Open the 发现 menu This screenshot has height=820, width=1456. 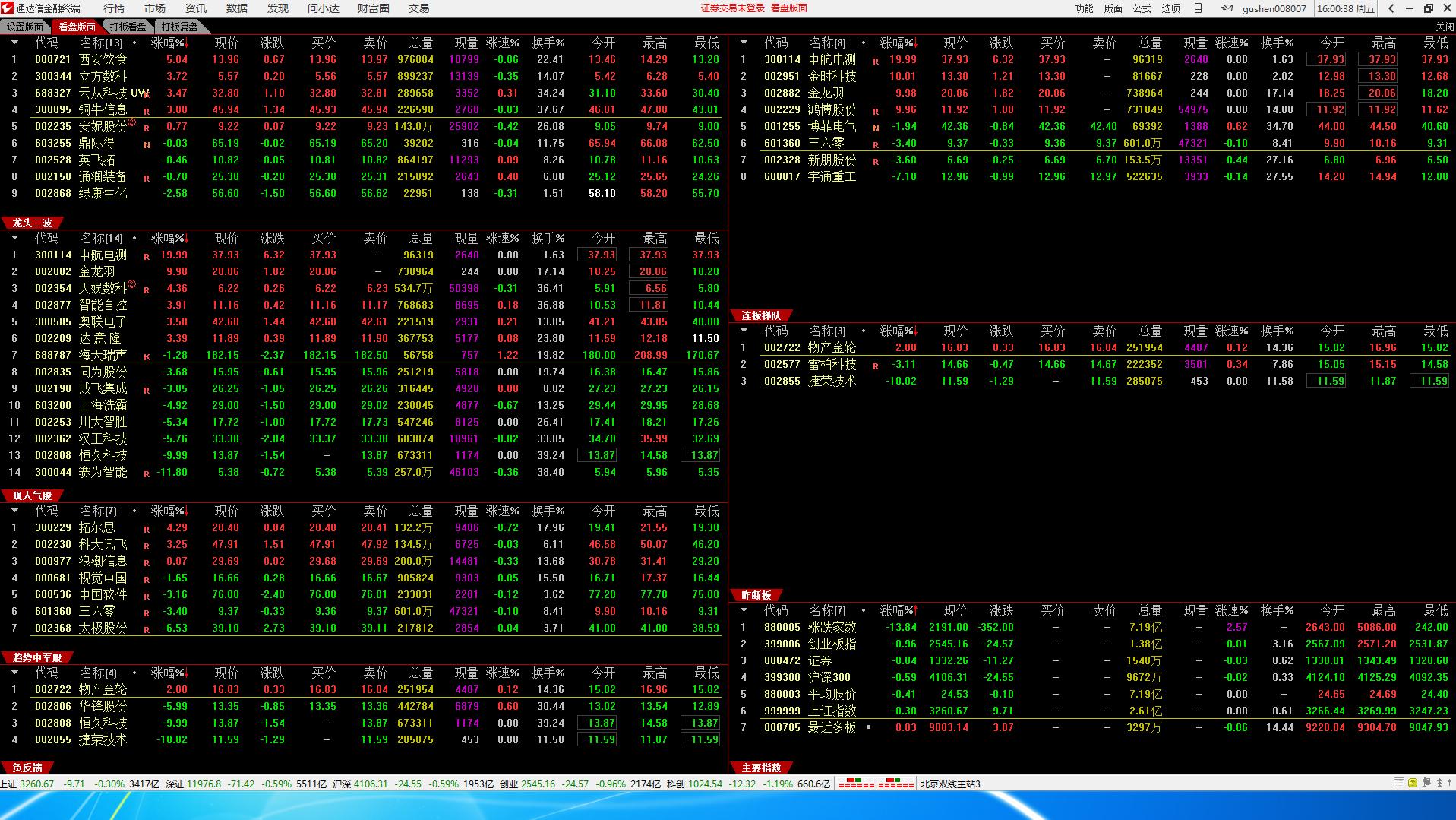tap(278, 8)
